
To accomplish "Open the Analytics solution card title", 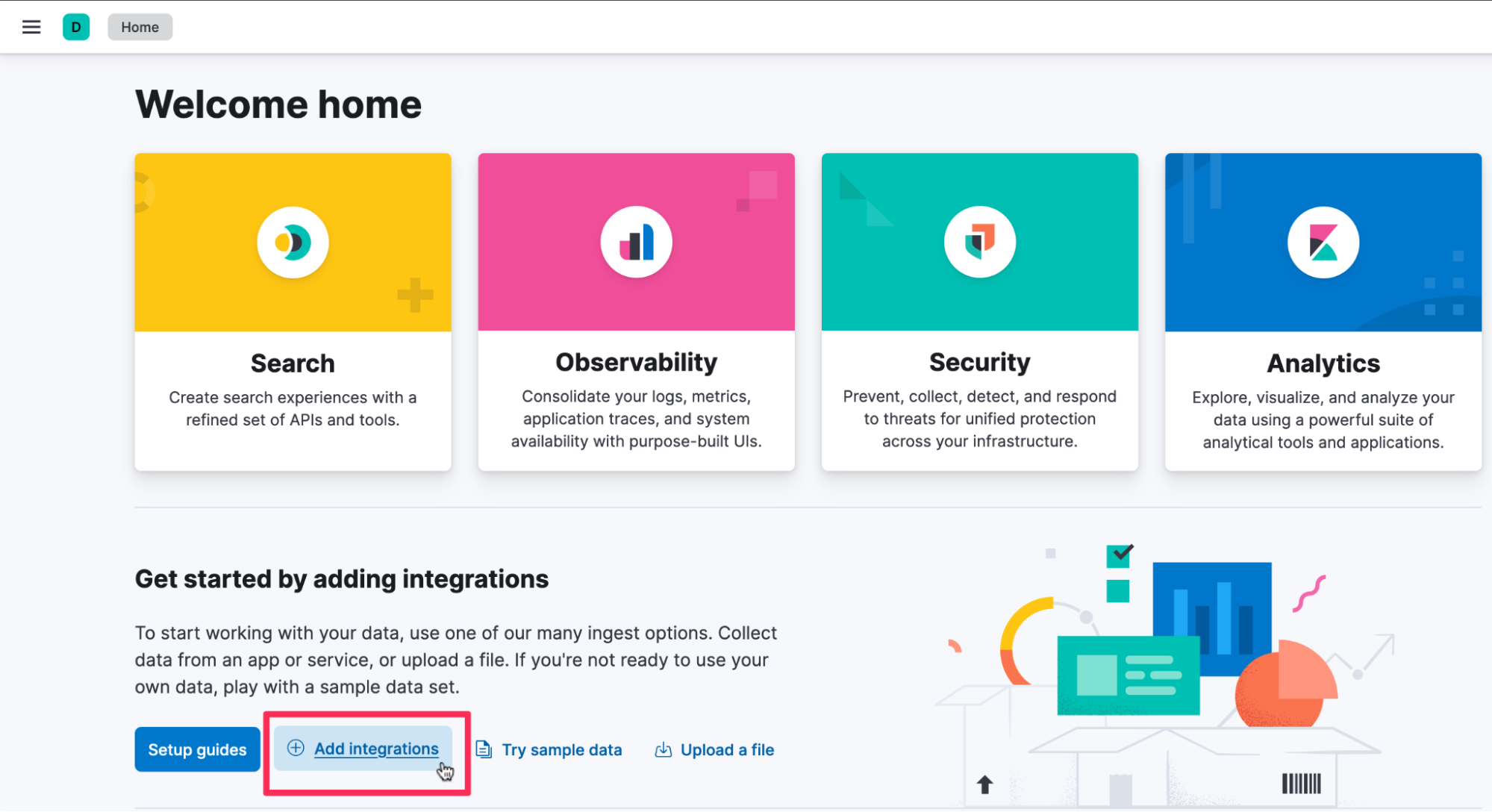I will pyautogui.click(x=1323, y=363).
